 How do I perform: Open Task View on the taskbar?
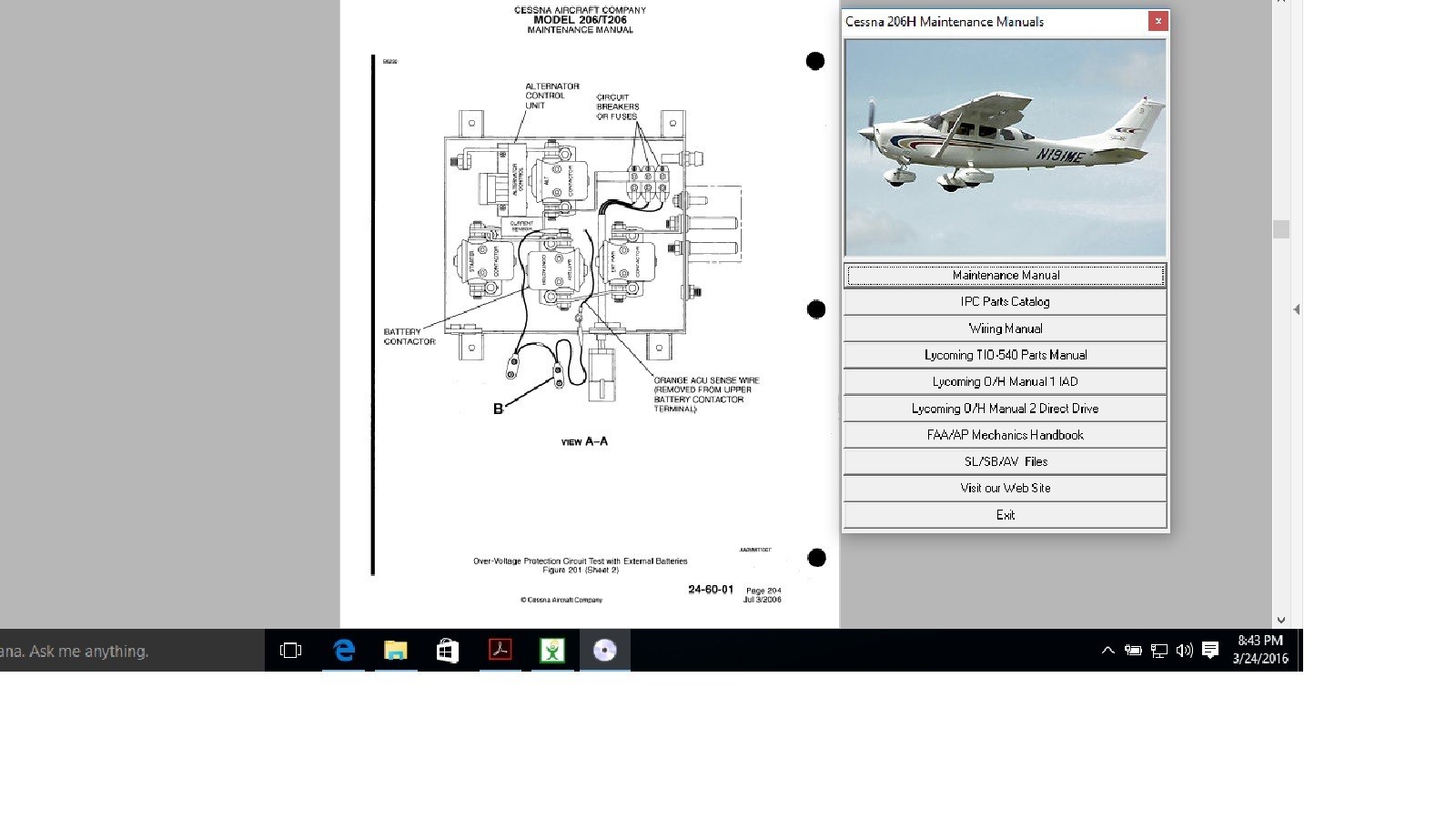(291, 651)
